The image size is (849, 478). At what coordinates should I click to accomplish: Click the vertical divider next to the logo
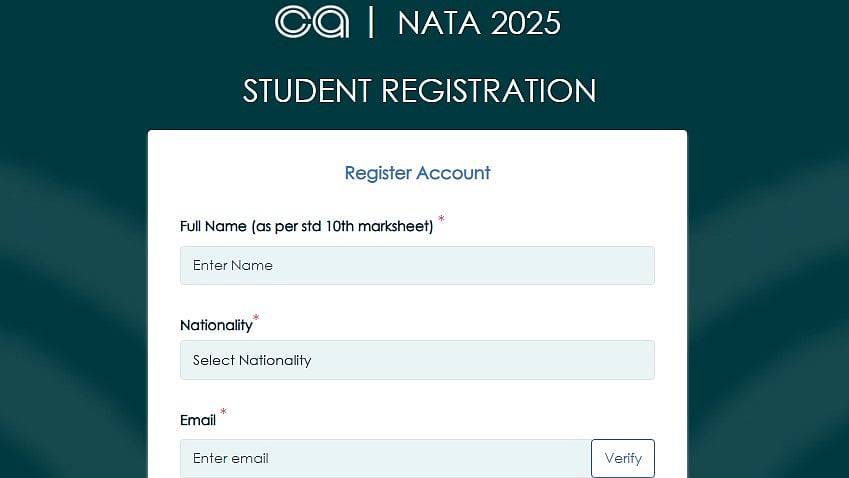372,23
